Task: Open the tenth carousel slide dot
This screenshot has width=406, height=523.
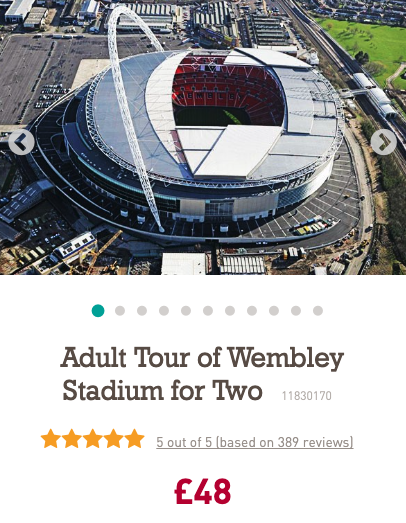Action: click(x=296, y=311)
